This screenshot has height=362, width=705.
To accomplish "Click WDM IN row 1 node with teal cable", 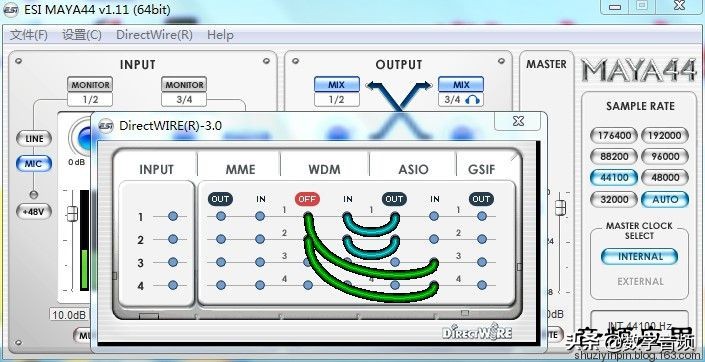I will [x=347, y=216].
